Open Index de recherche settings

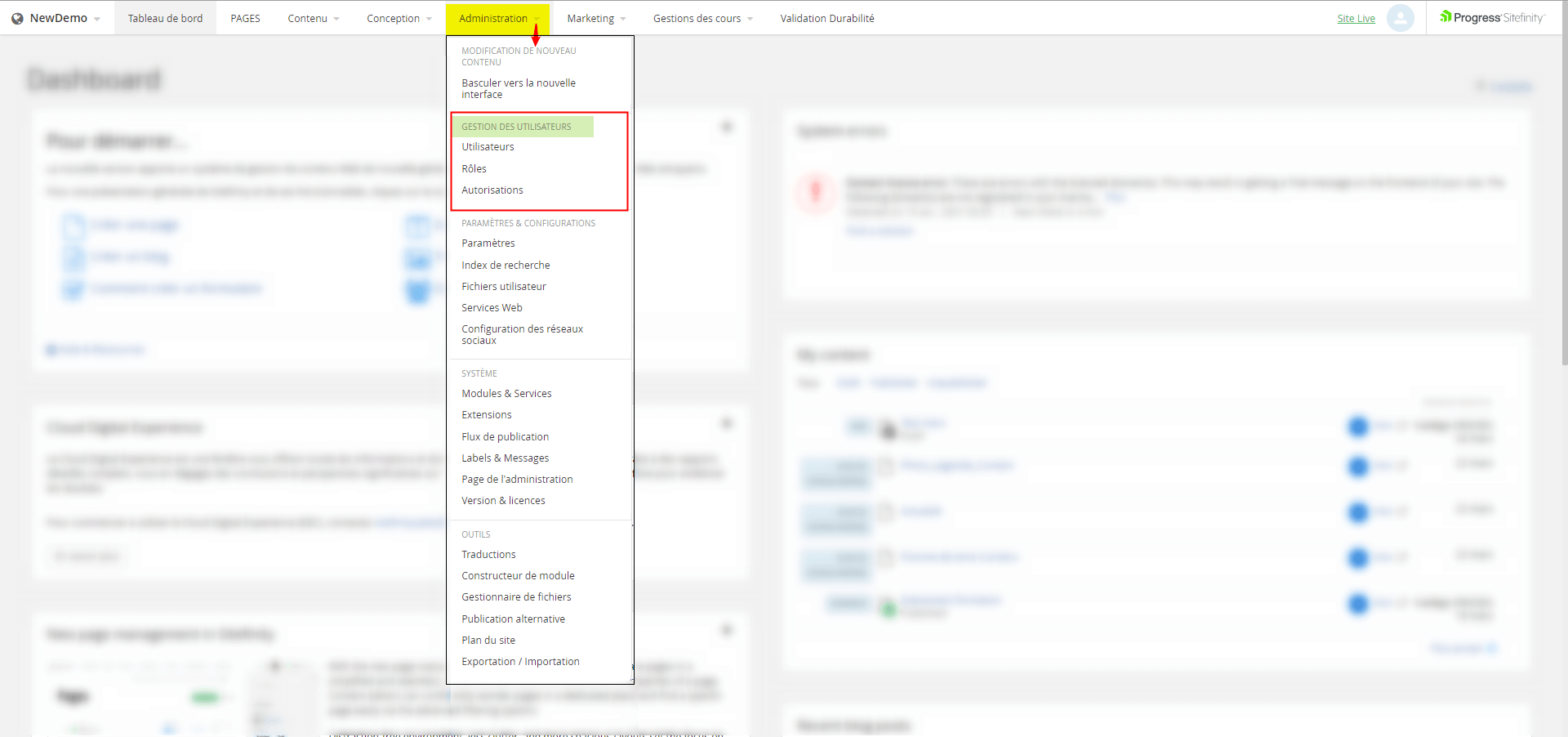506,266
